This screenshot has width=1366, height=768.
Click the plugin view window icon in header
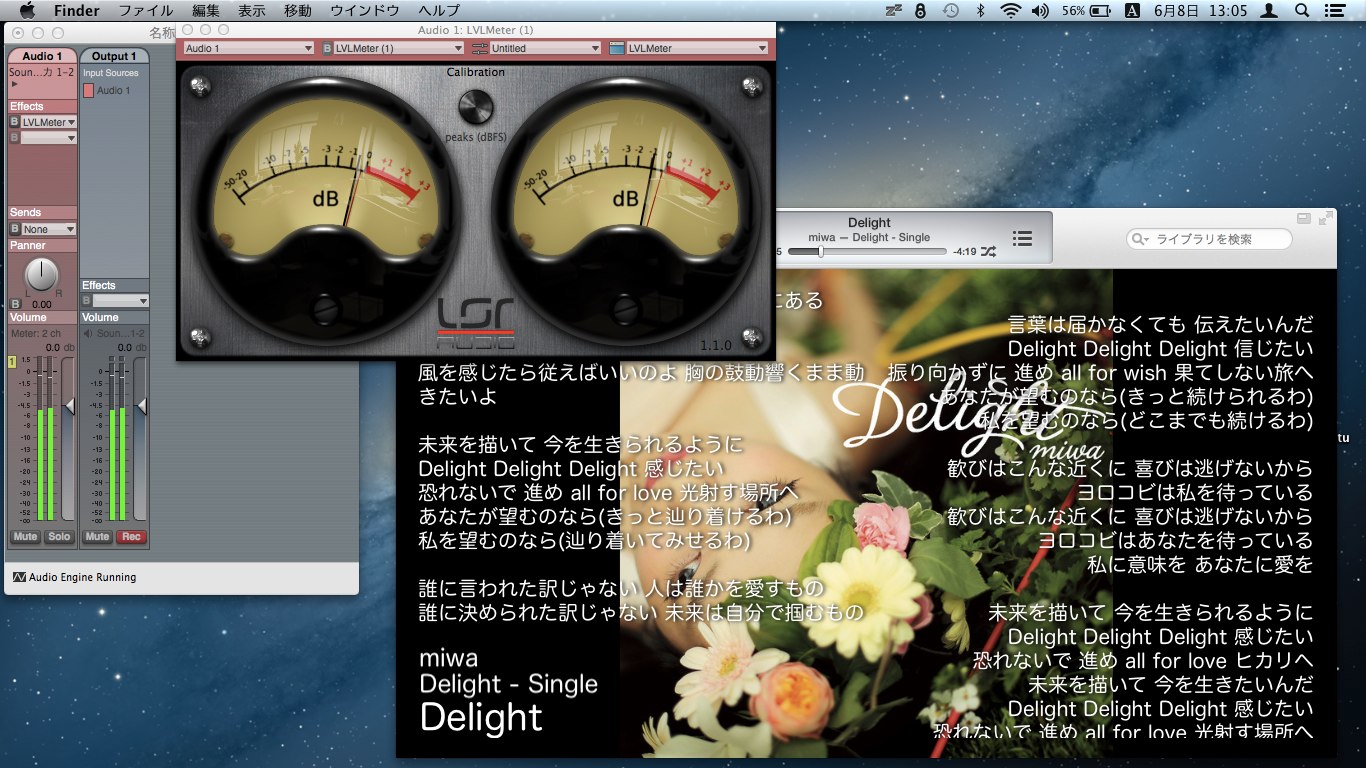[616, 48]
